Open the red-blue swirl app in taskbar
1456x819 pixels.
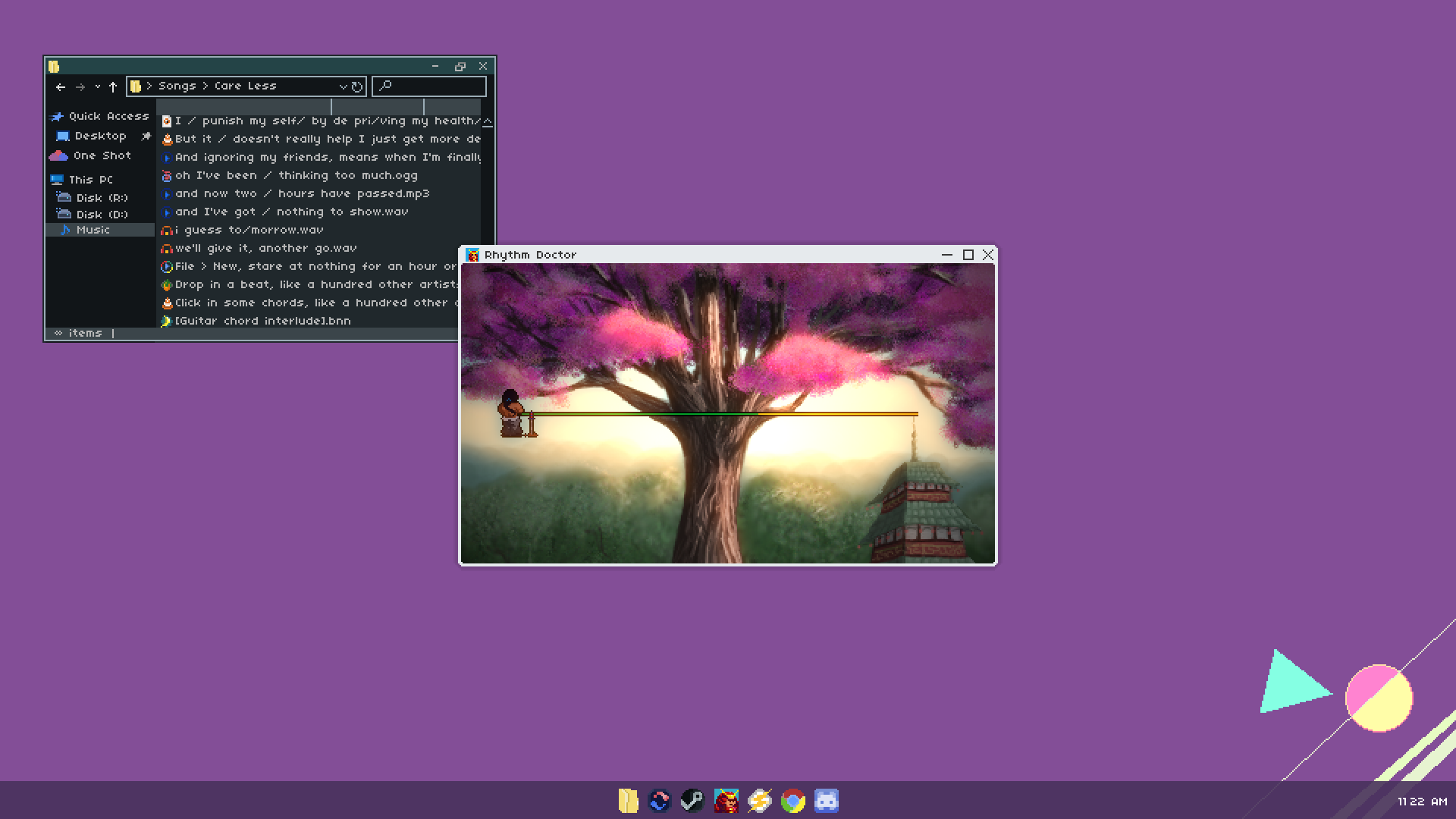tap(660, 801)
